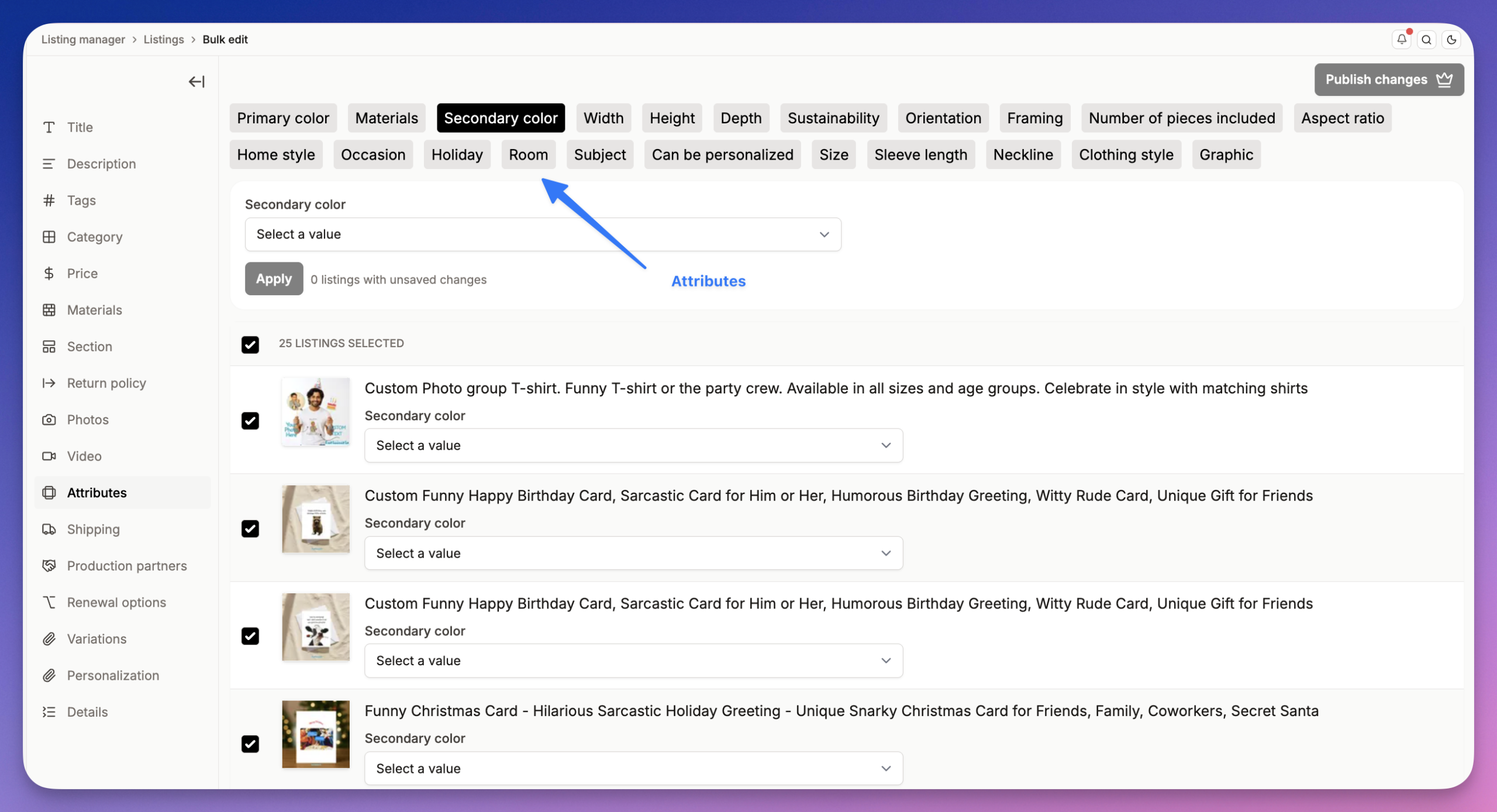Image resolution: width=1497 pixels, height=812 pixels.
Task: Uncheck the first Custom Funny Happy Birthday Card listing
Action: 250,528
